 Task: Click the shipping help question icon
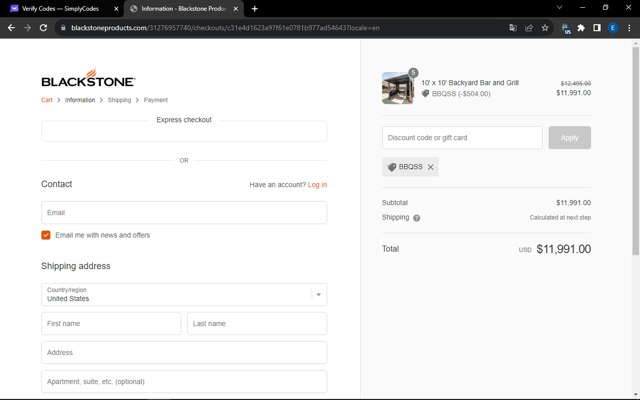(x=416, y=218)
